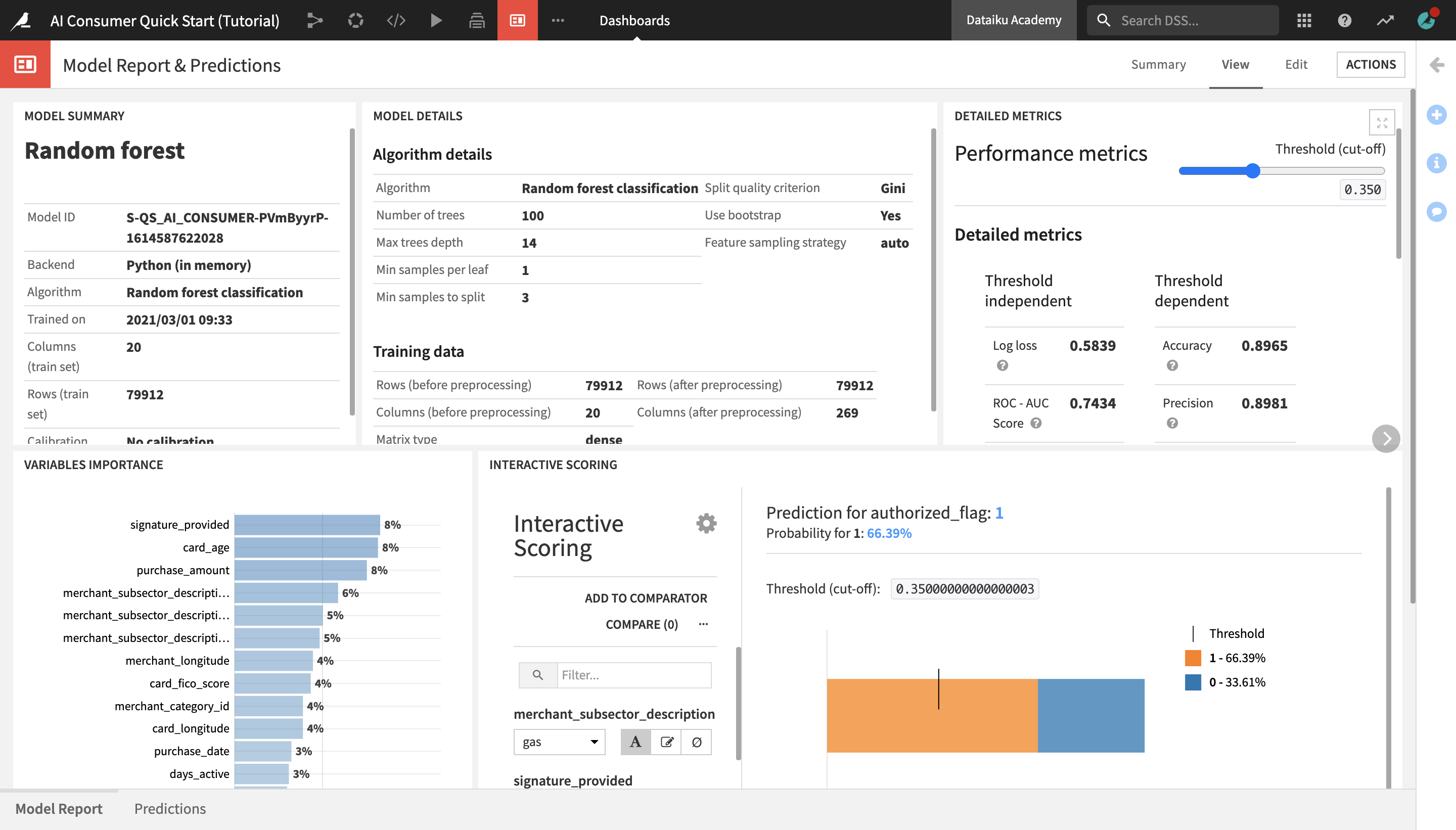Select the empty-value mode for merchant_subsector_description
Image resolution: width=1456 pixels, height=830 pixels.
pyautogui.click(x=697, y=742)
